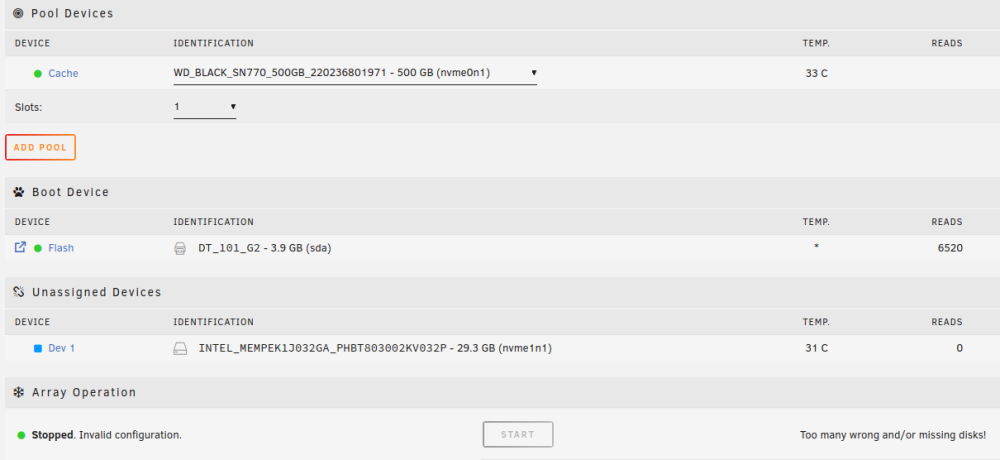Image resolution: width=1000 pixels, height=460 pixels.
Task: Click the Pool Devices section icon
Action: click(18, 13)
